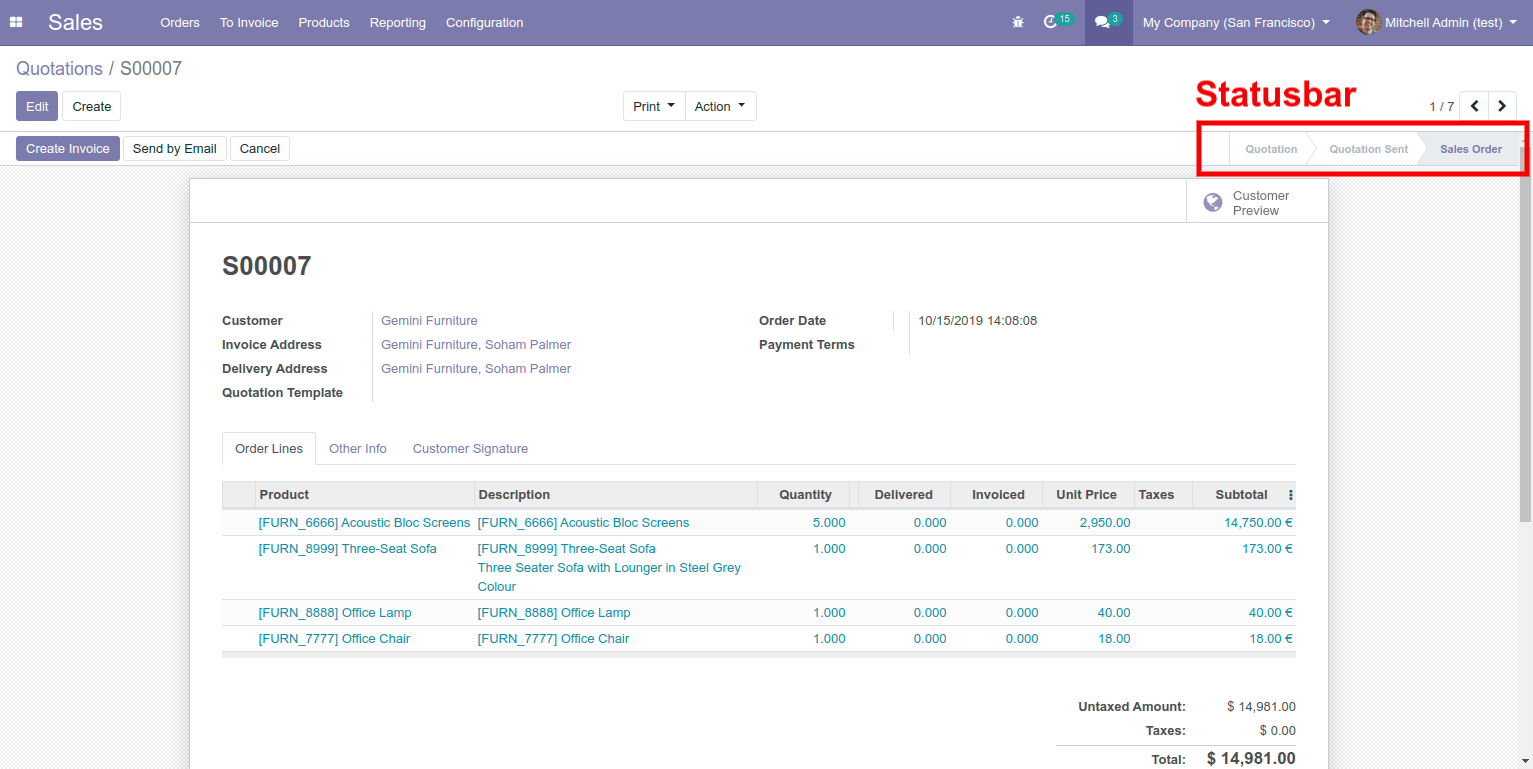Go back to Quotations breadcrumb
Image resolution: width=1533 pixels, height=769 pixels.
pos(59,68)
